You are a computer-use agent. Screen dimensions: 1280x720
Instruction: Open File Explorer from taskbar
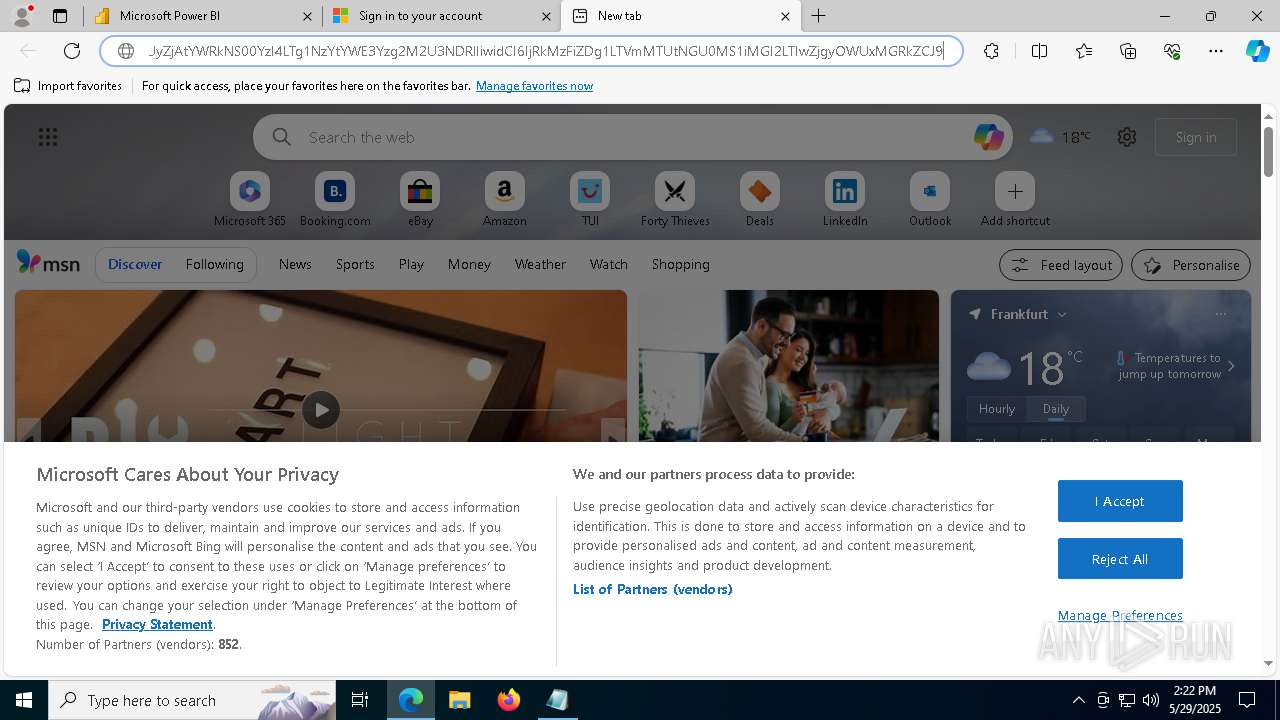point(459,700)
